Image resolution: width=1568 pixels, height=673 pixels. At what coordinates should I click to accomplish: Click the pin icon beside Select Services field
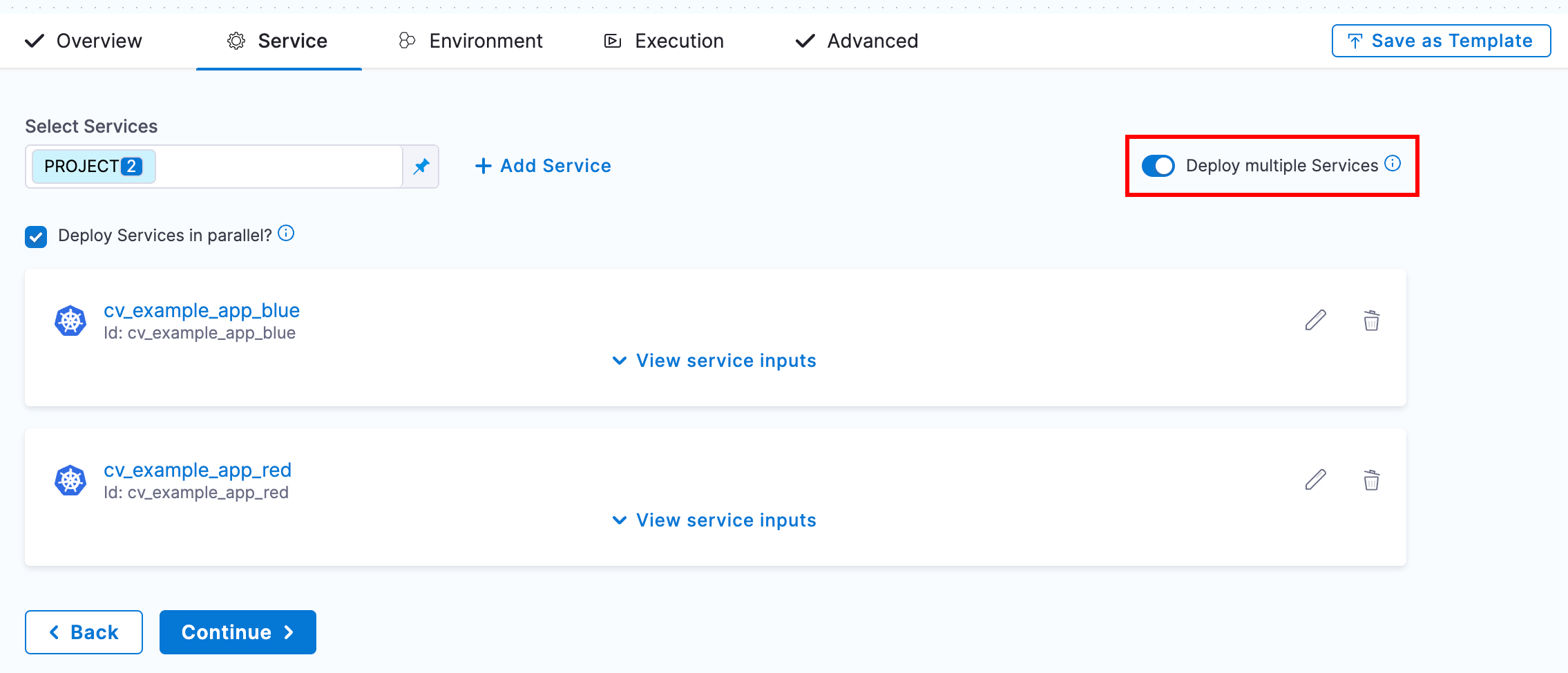pyautogui.click(x=421, y=167)
